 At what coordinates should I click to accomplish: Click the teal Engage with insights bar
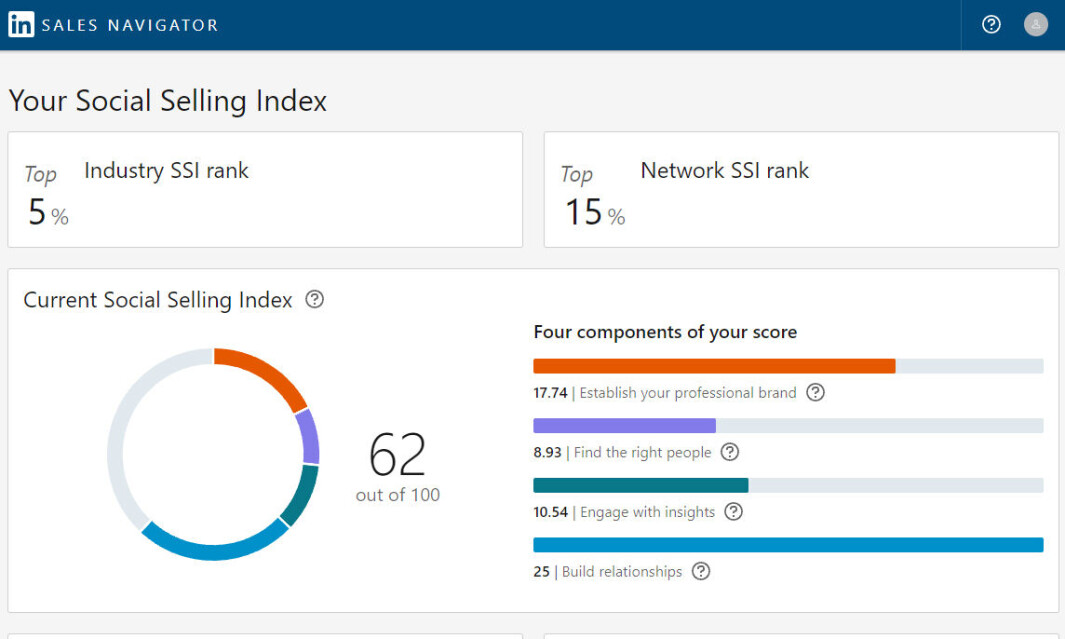point(640,486)
